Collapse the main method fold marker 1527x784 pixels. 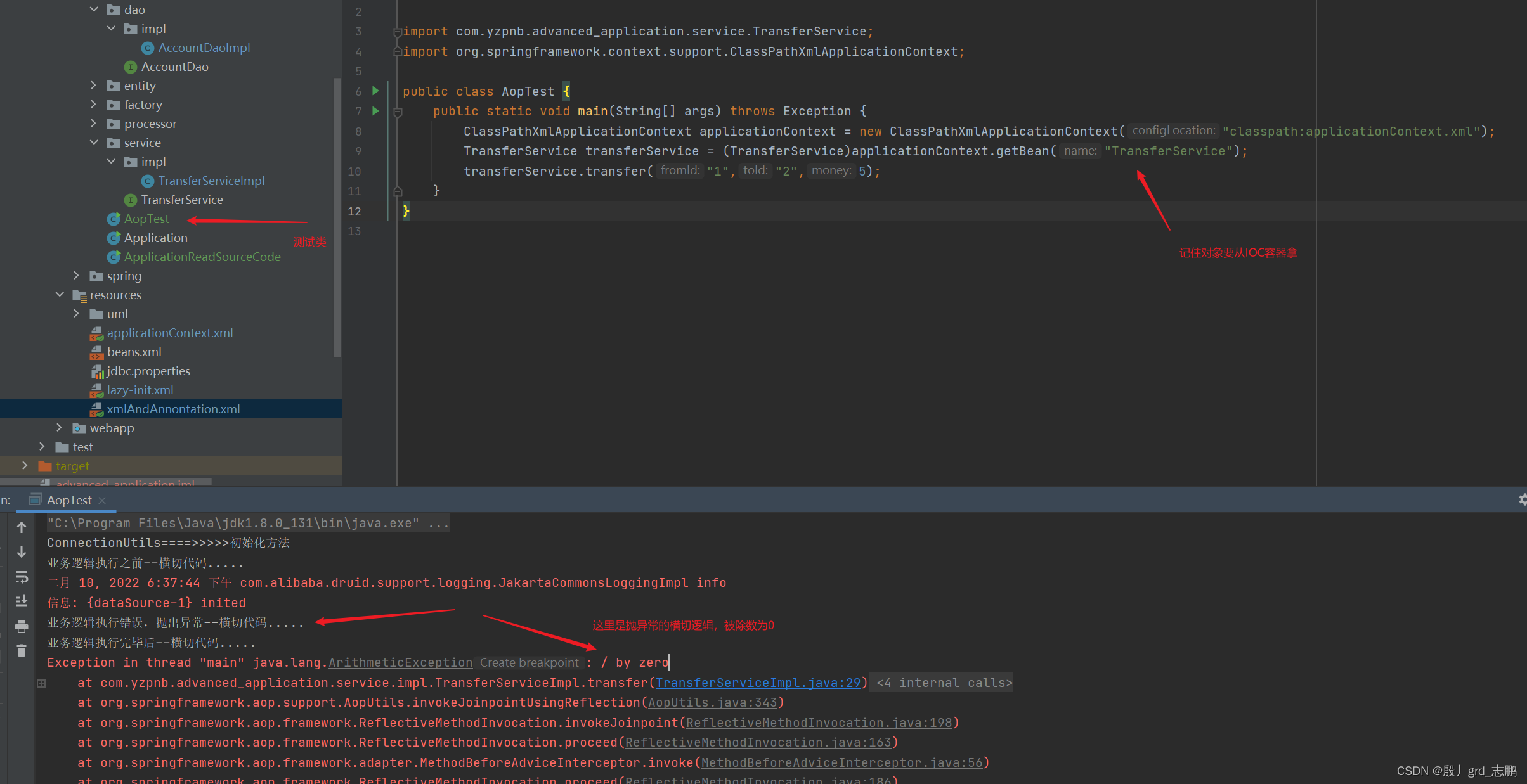398,112
